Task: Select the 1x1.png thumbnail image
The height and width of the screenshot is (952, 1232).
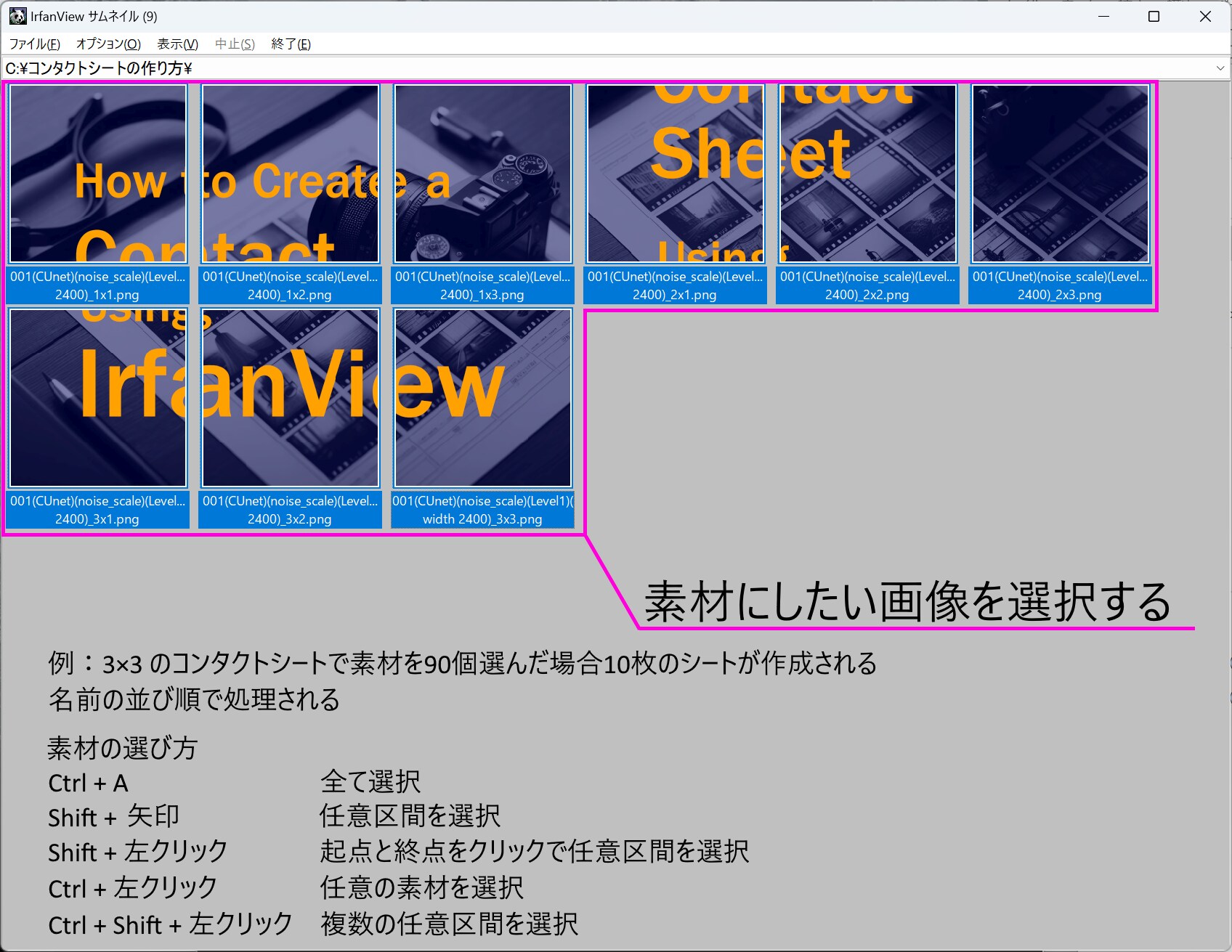Action: point(98,174)
